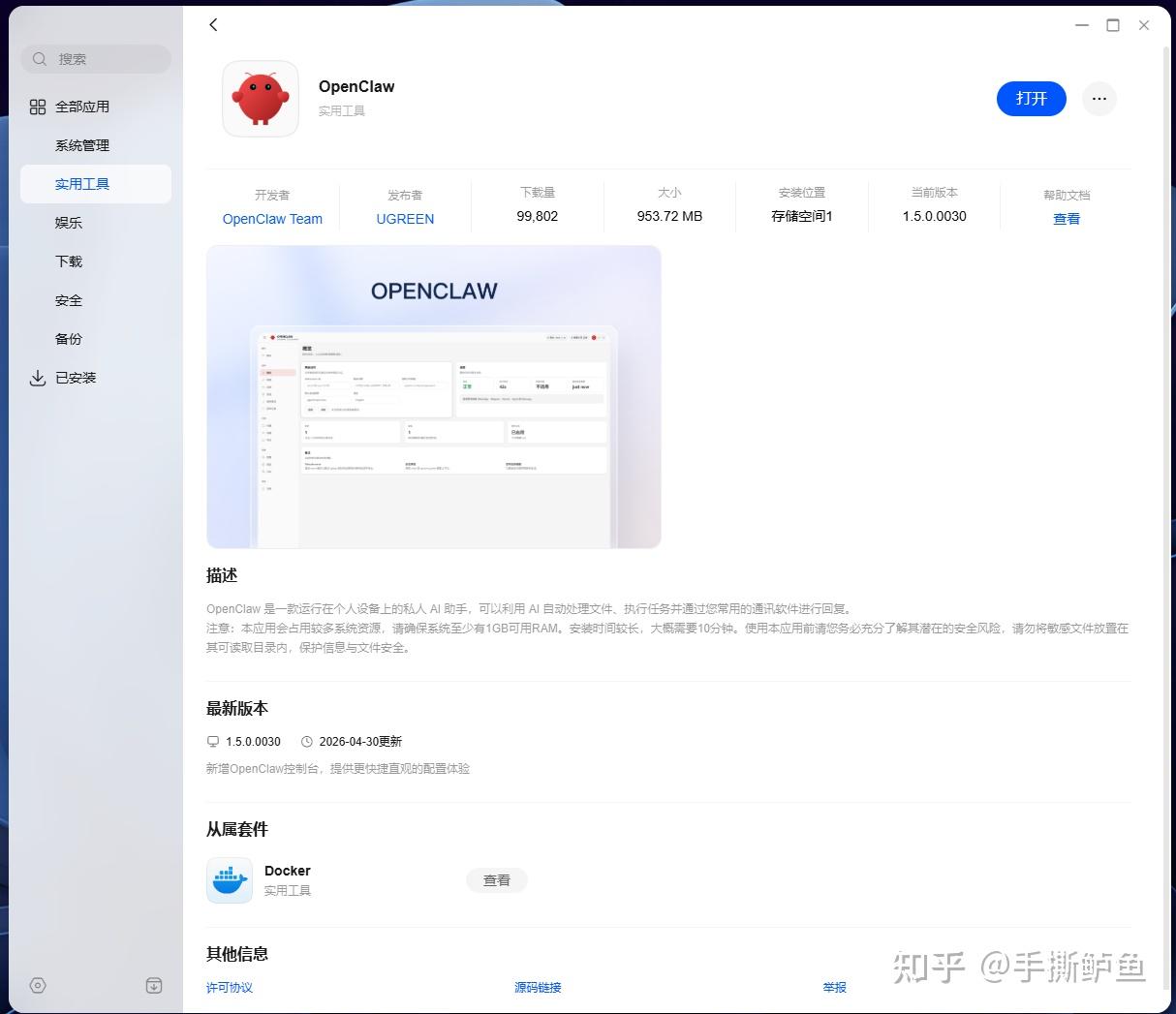Click the 2026-04-30更新 date text
The height and width of the screenshot is (1014, 1176).
[360, 742]
